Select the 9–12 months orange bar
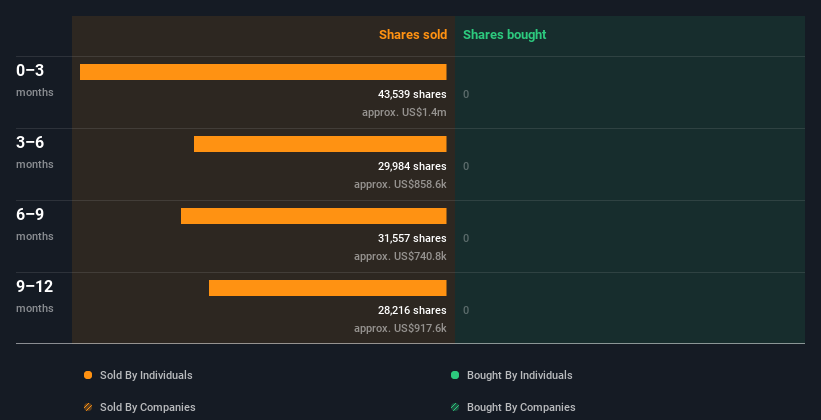Image resolution: width=821 pixels, height=420 pixels. click(x=328, y=288)
